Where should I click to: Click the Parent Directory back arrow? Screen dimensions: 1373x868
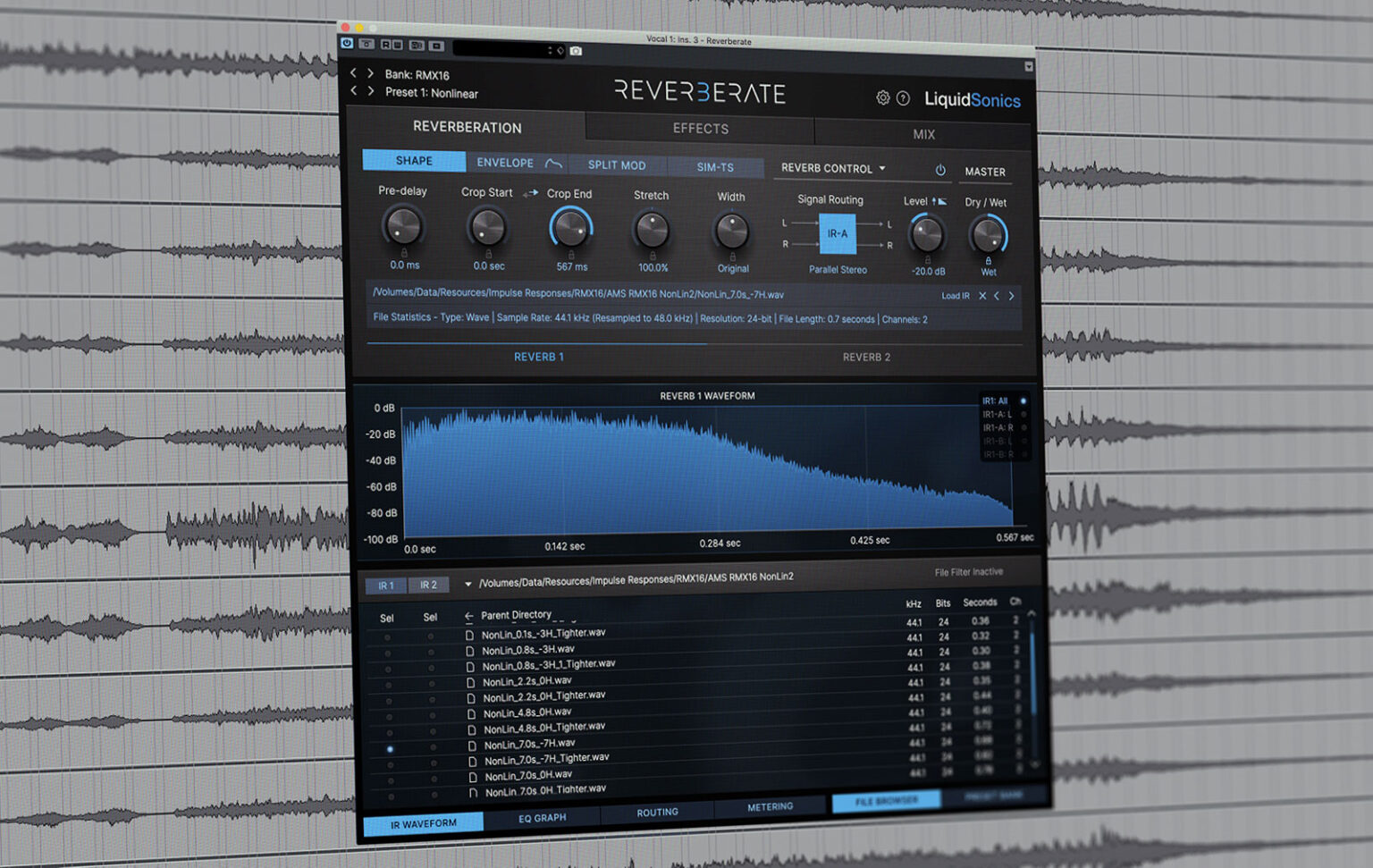tap(467, 616)
